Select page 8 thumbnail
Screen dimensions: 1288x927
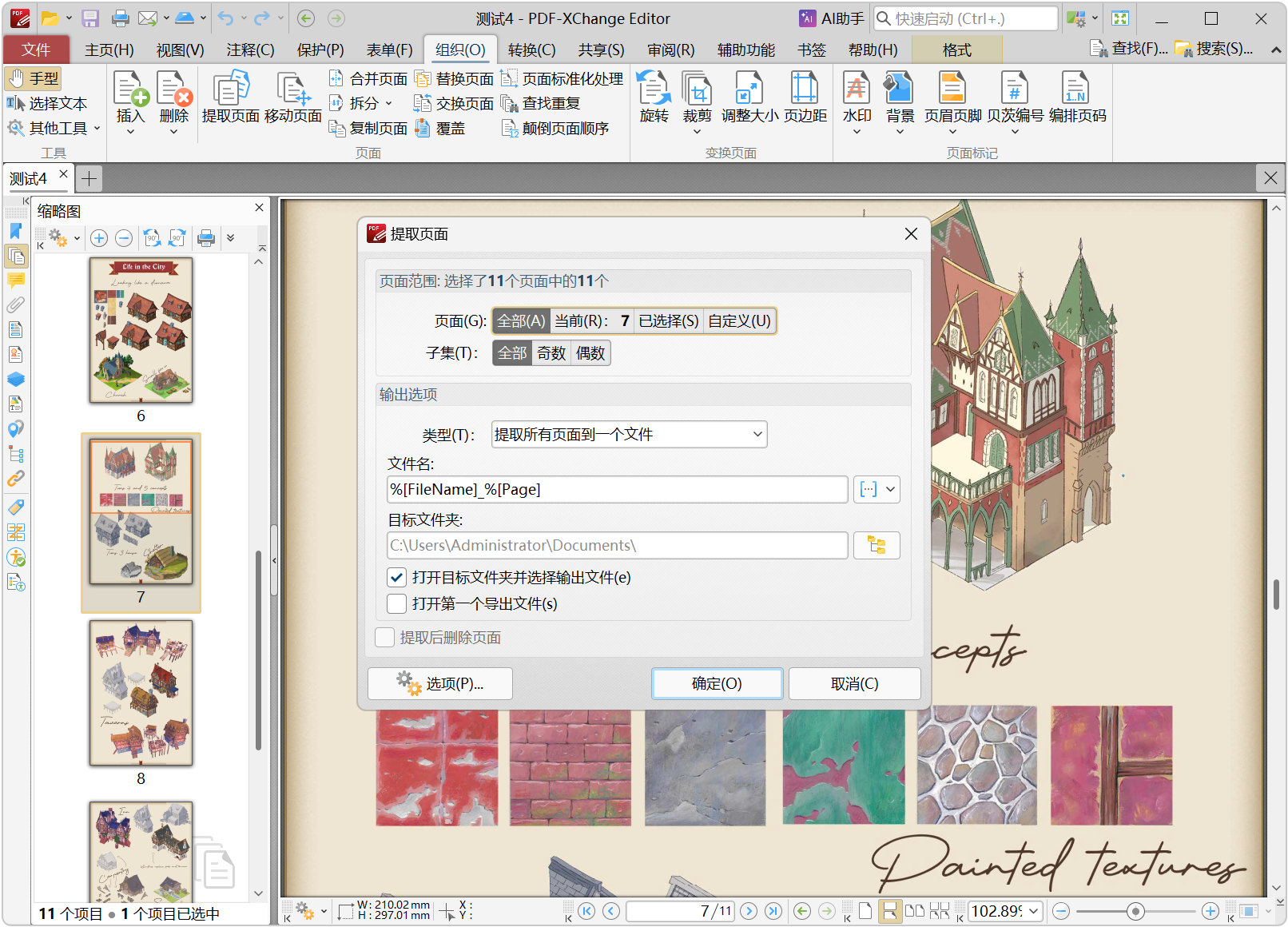click(x=141, y=693)
